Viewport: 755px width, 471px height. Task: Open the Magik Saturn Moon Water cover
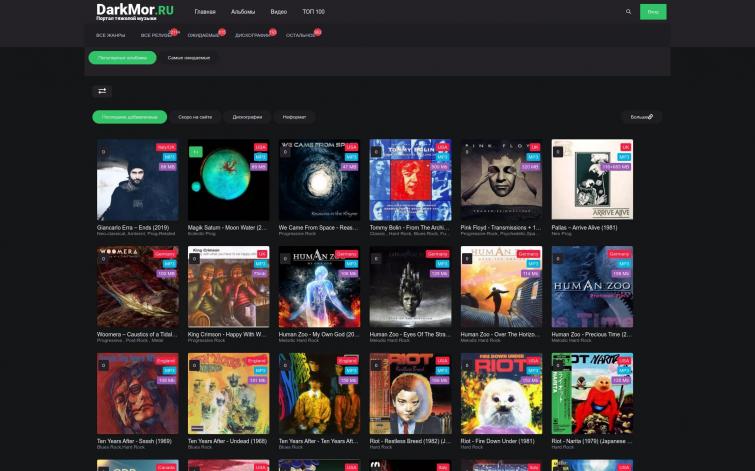tap(228, 180)
